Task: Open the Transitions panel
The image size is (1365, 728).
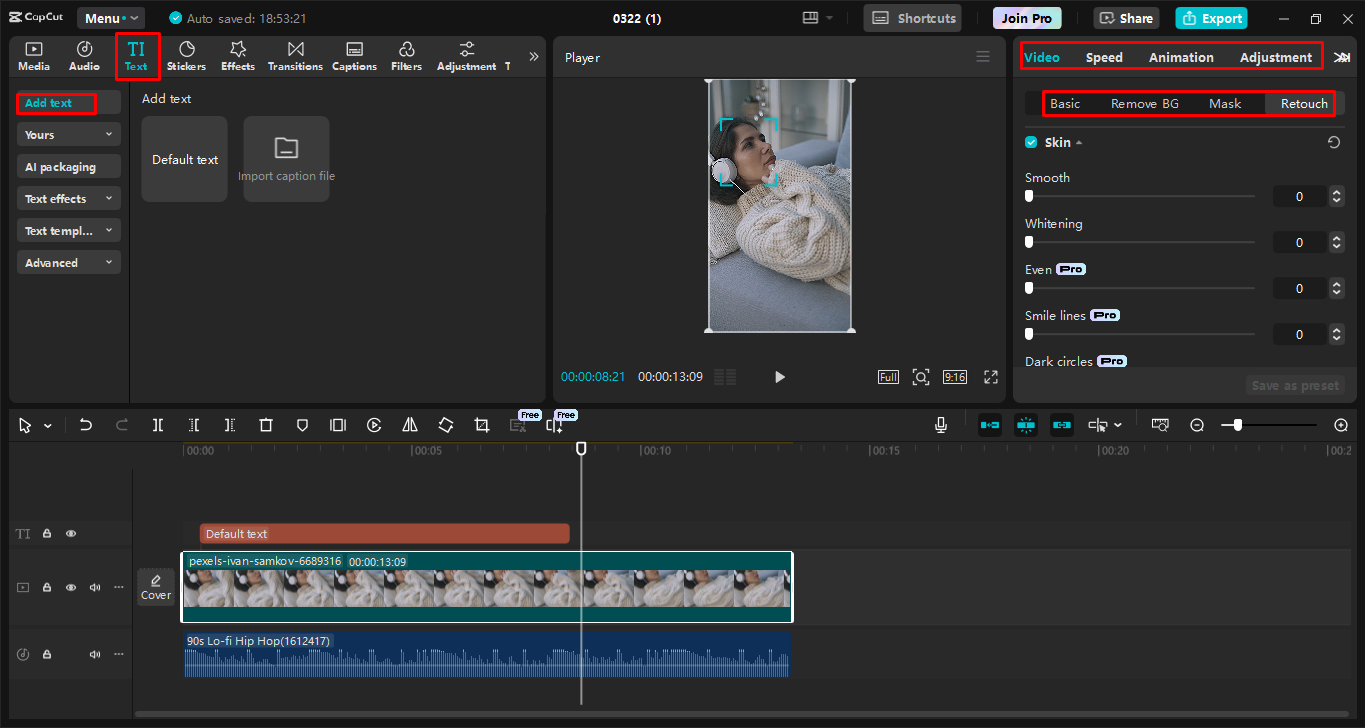Action: (x=294, y=55)
